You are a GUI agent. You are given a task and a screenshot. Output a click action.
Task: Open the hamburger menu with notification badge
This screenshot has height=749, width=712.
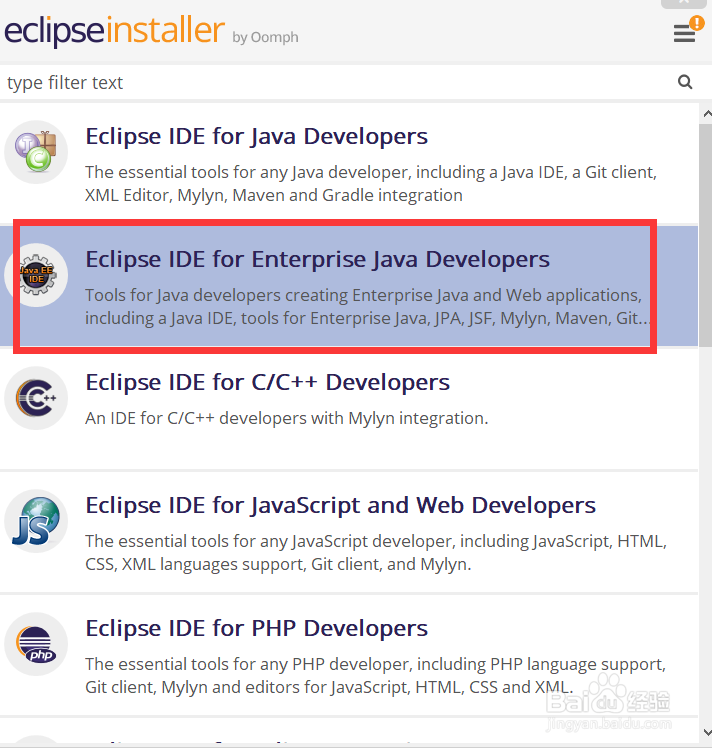(x=688, y=30)
